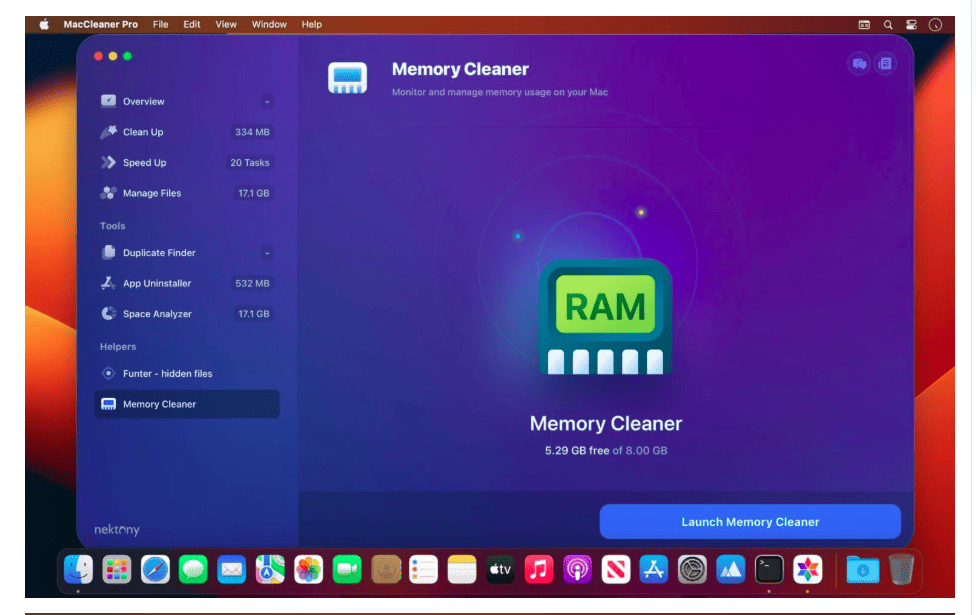This screenshot has height=615, width=976.
Task: Click the keyboard input icon in menu bar
Action: (865, 25)
